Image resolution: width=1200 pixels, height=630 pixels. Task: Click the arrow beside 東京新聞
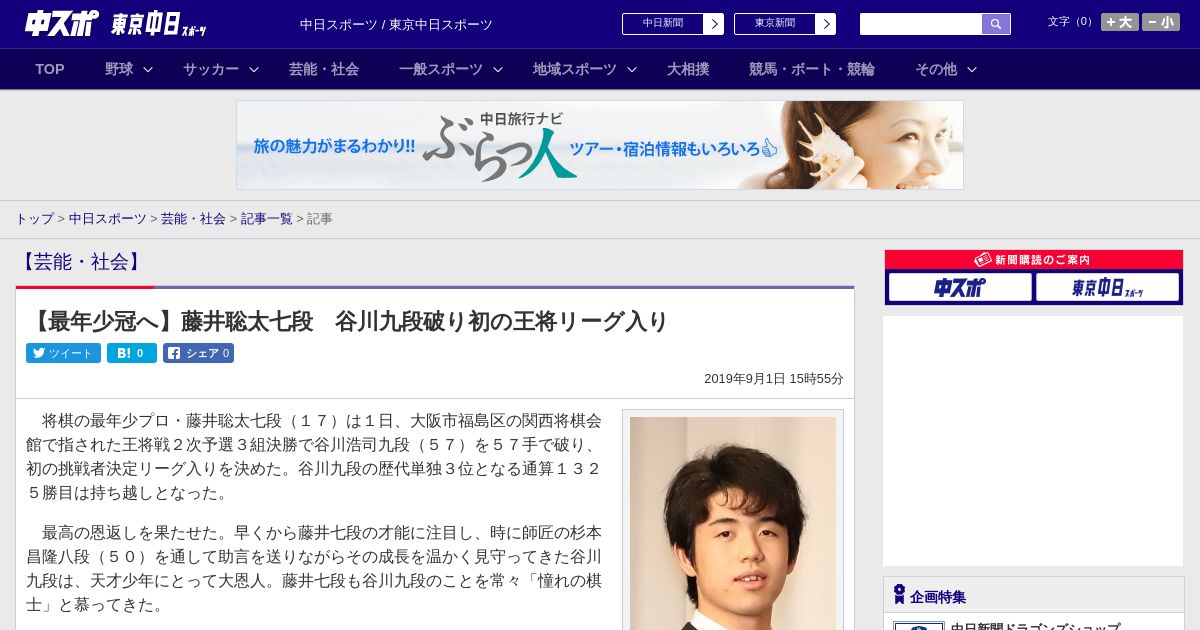coord(826,24)
